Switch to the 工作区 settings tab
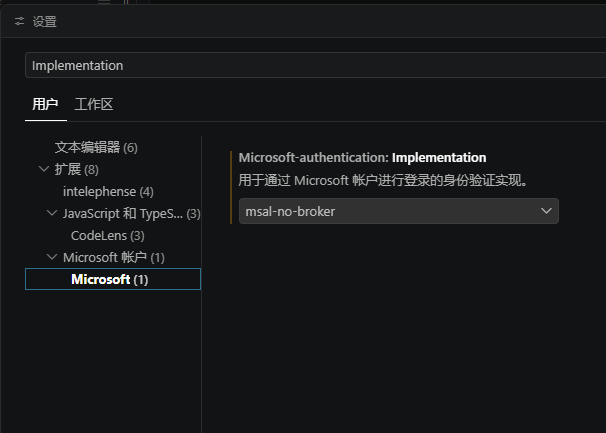 click(x=94, y=104)
